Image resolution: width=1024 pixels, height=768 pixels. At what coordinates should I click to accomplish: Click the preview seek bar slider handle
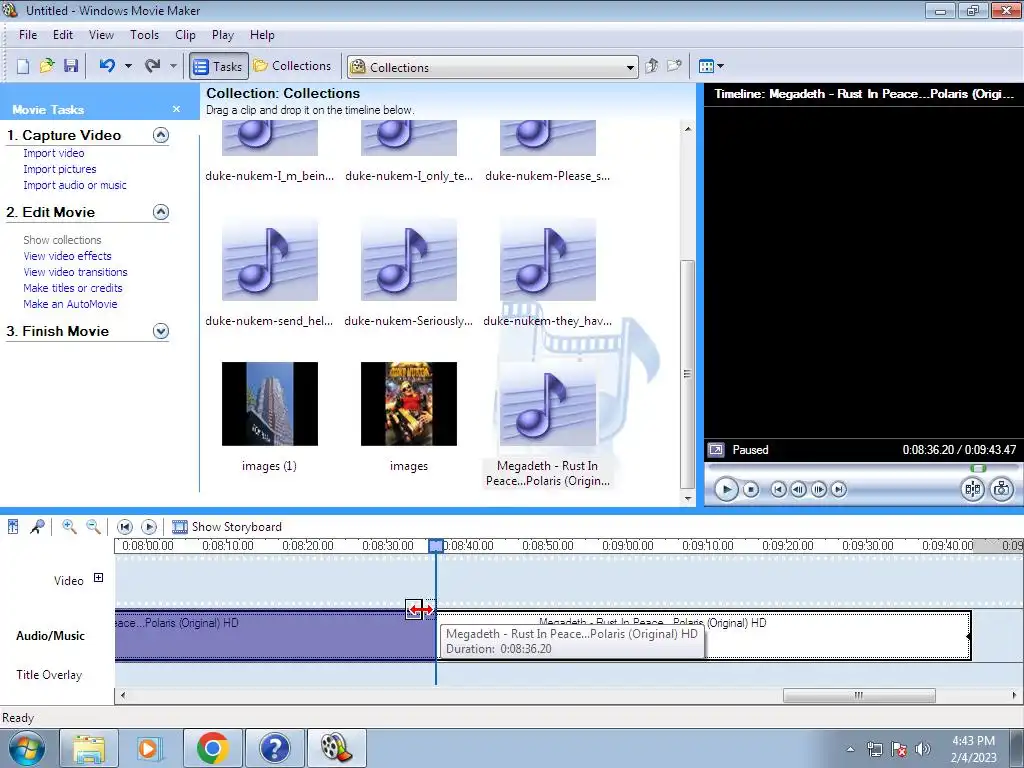978,468
